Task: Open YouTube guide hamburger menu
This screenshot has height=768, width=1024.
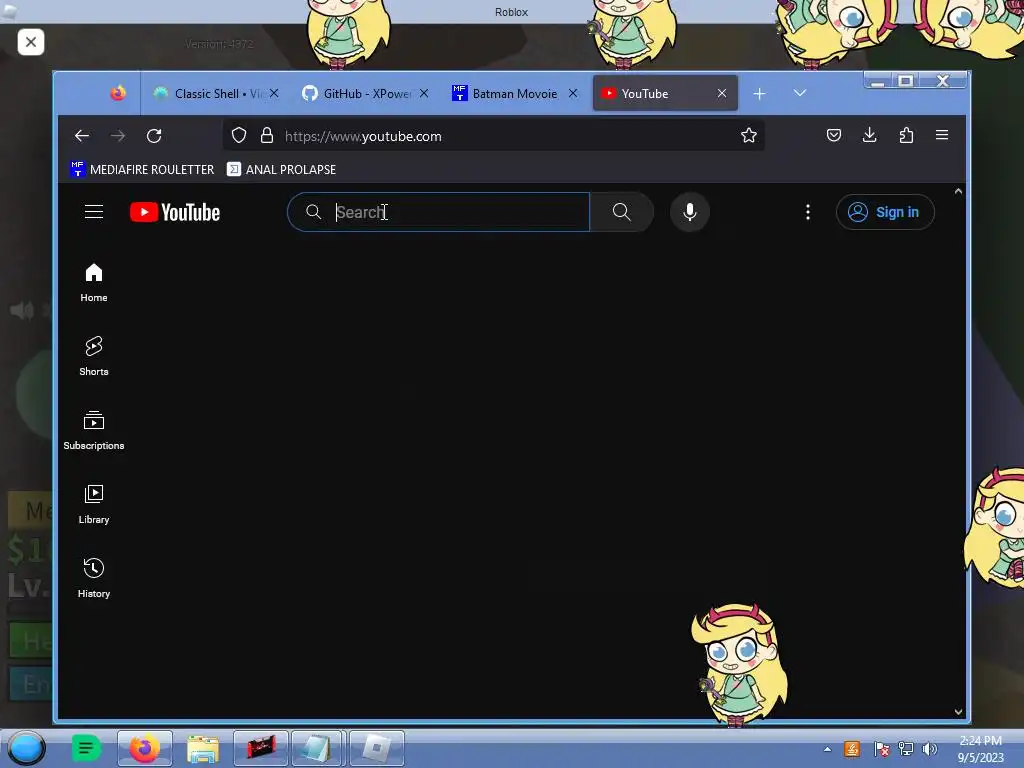Action: tap(94, 212)
